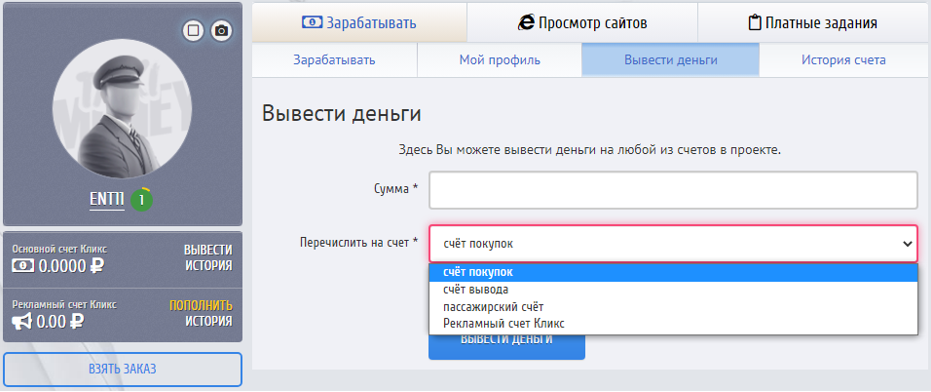Choose счёт вывода option
The height and width of the screenshot is (392, 931).
pos(673,289)
